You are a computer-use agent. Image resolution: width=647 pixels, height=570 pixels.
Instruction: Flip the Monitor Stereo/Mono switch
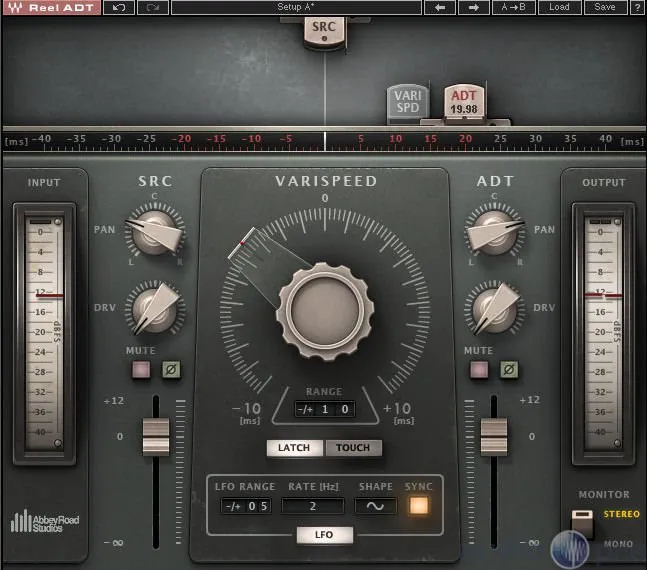(582, 523)
